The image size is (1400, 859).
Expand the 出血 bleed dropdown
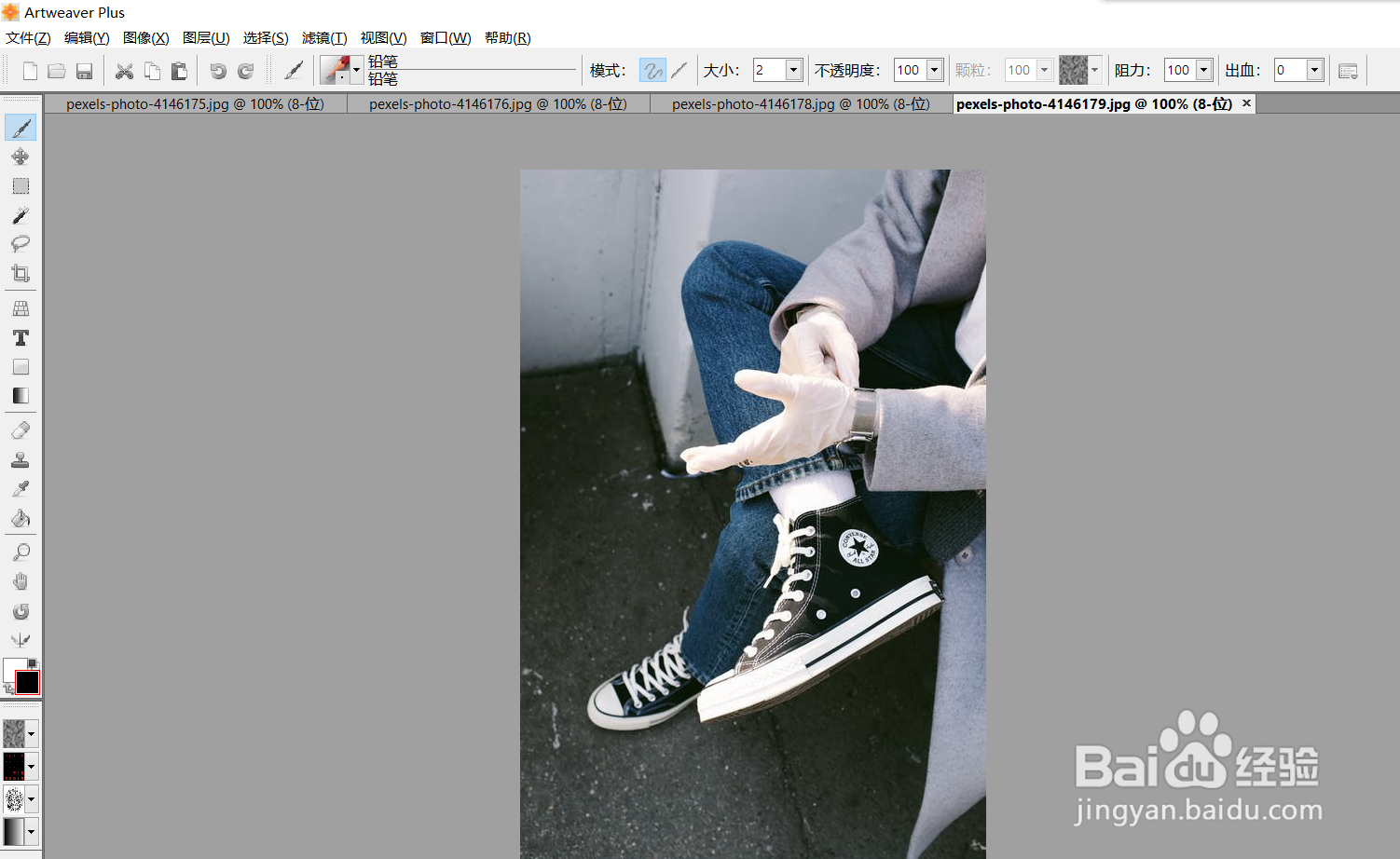point(1314,70)
